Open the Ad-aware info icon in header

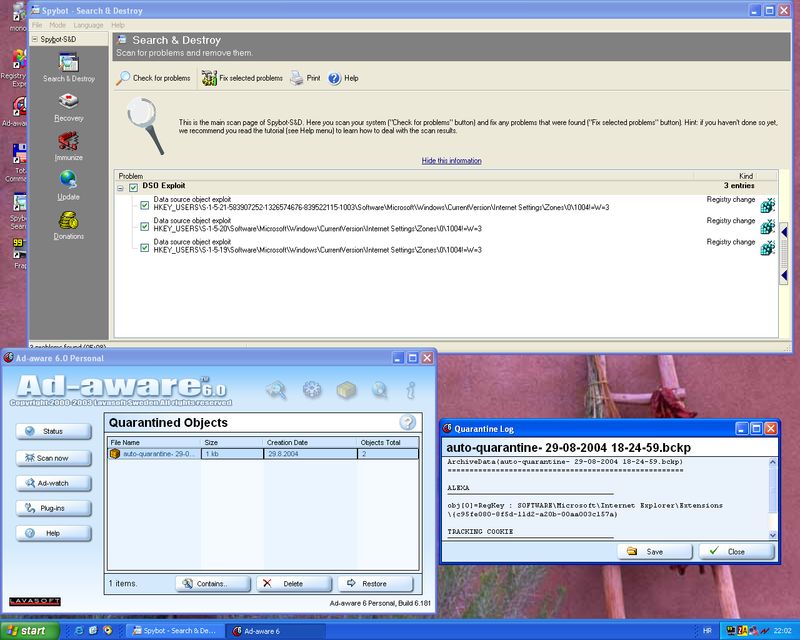click(x=410, y=389)
